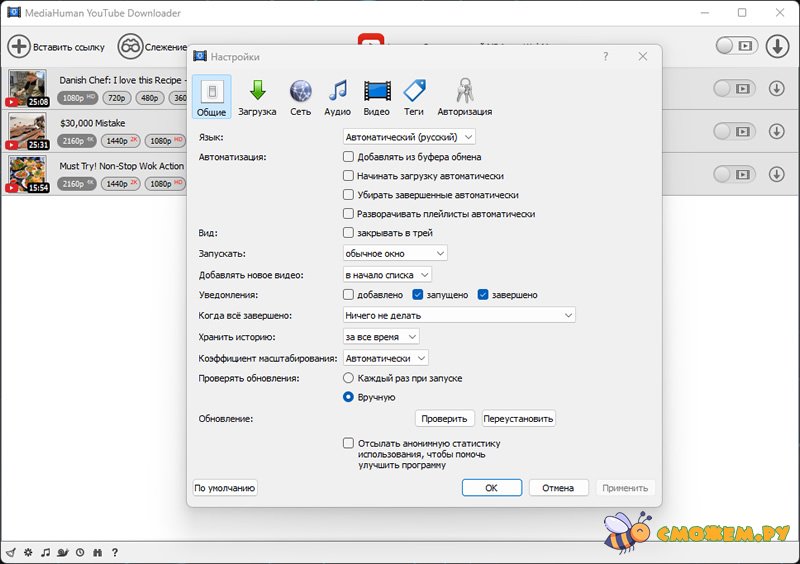Click the '$30,000 Mistake' video thumbnail
Screen dimensions: 800x564
tap(28, 131)
